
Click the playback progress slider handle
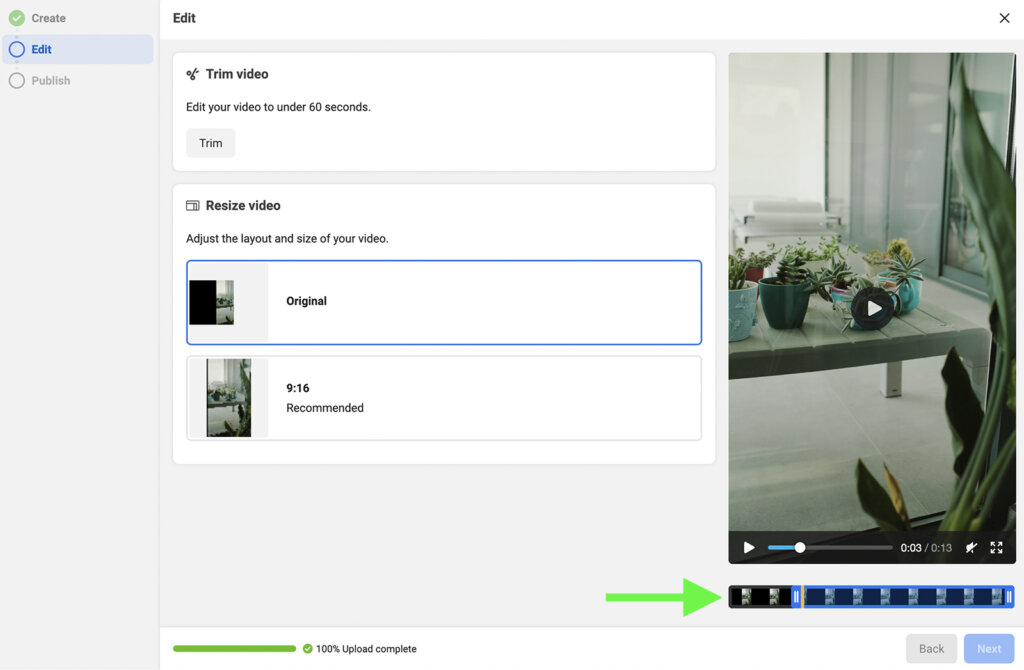[800, 547]
